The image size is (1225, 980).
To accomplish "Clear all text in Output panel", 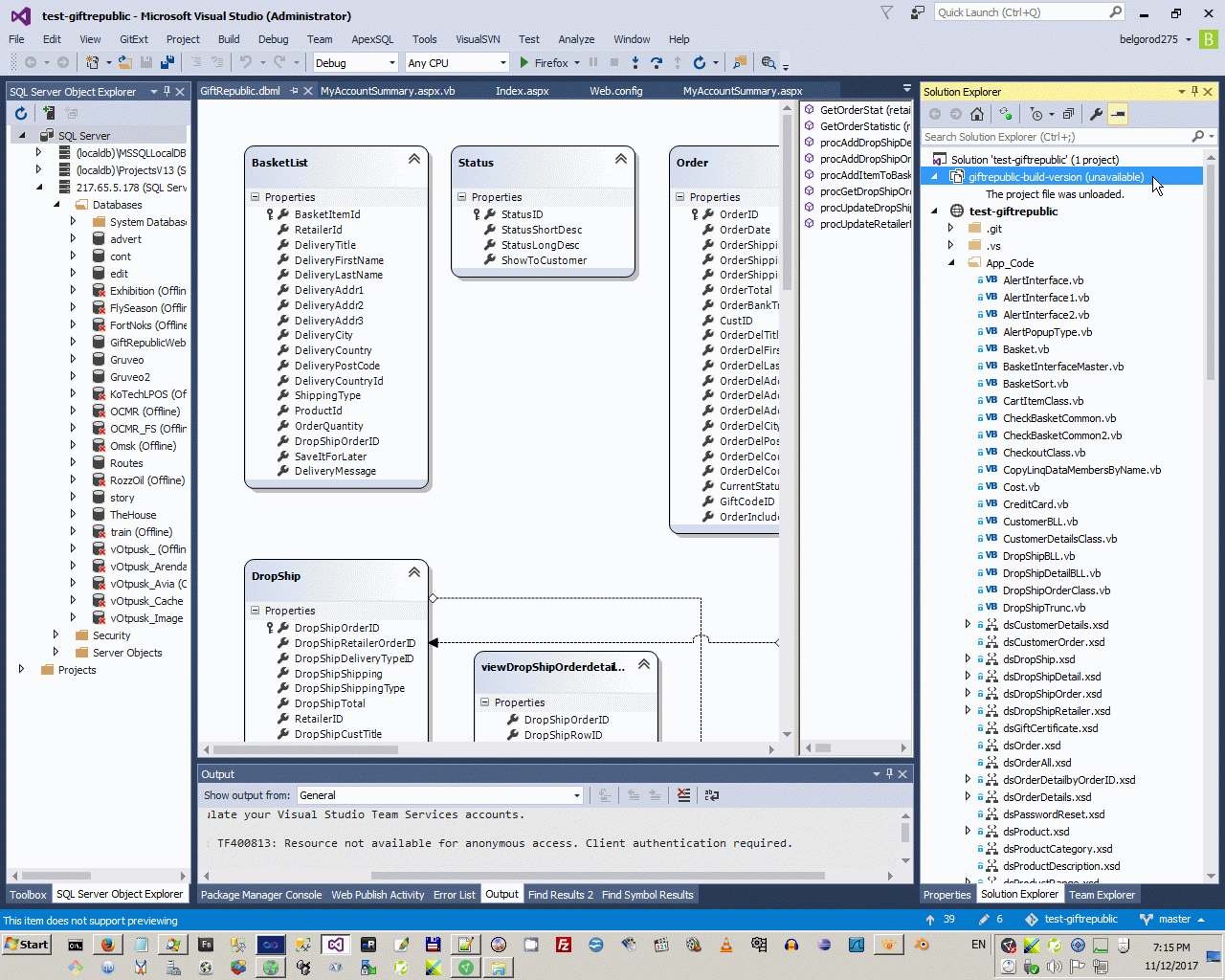I will tap(683, 795).
